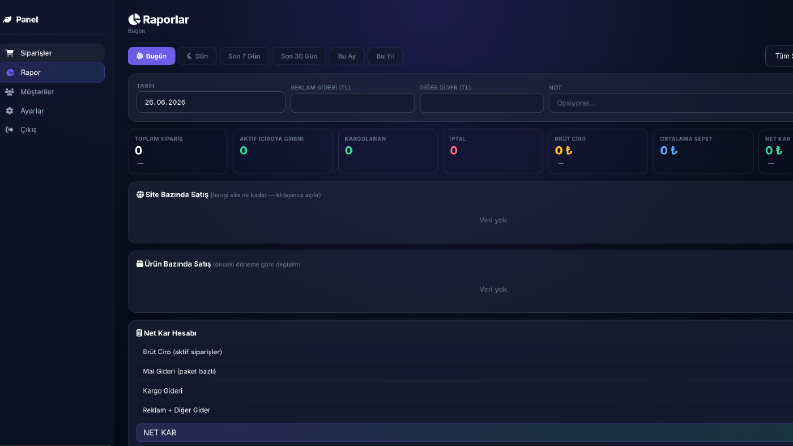Screen dimensions: 793x446
Task: Click the calculator icon beside Net Kar Hesabı
Action: coord(139,333)
